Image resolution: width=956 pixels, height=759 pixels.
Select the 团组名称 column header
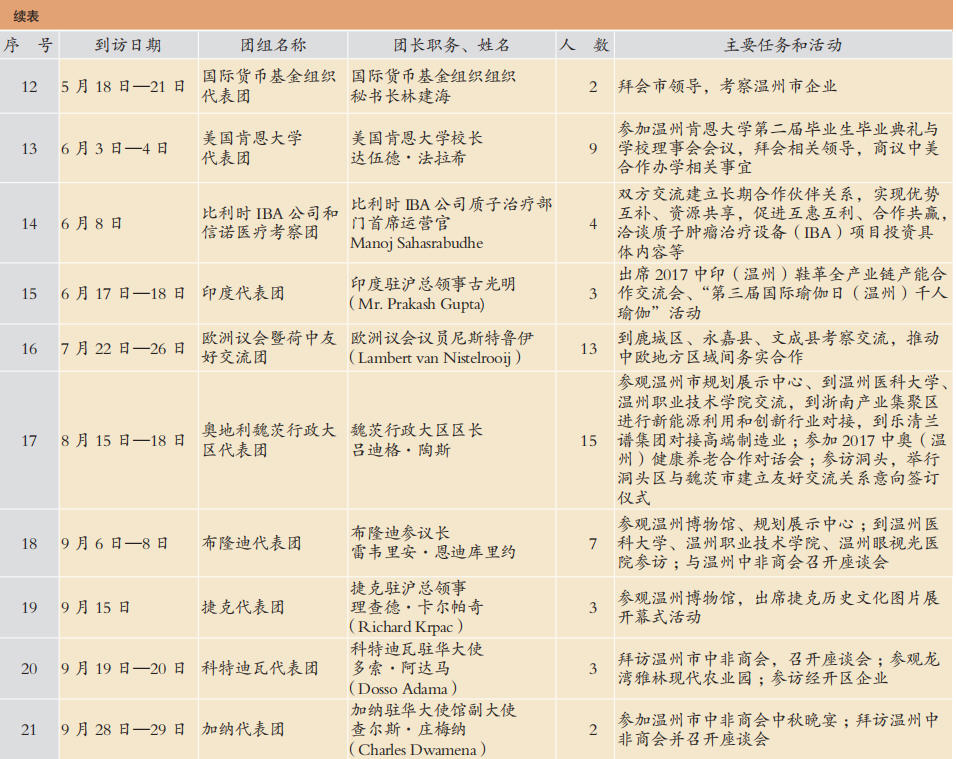click(272, 45)
